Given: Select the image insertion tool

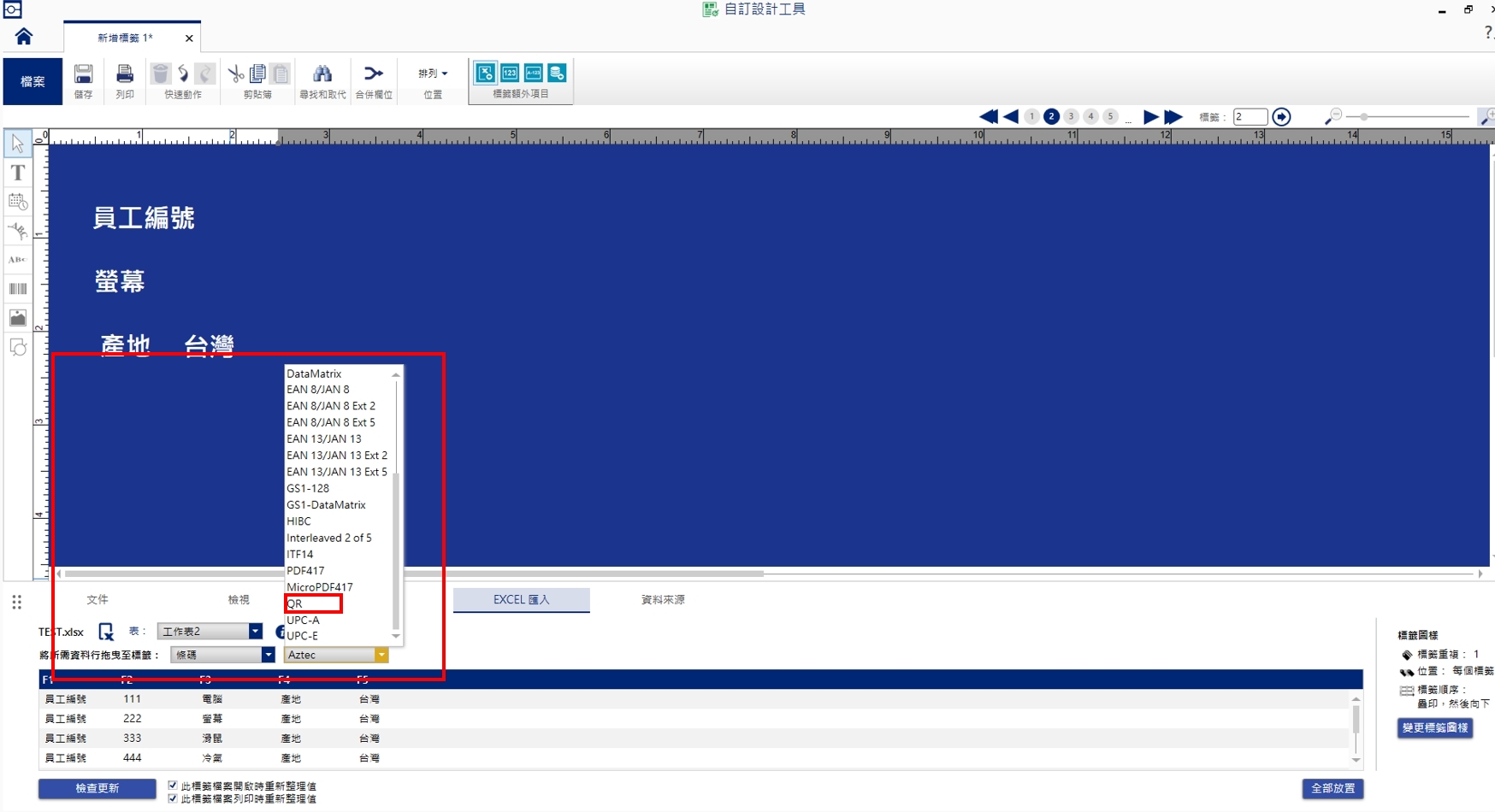Looking at the screenshot, I should coord(18,318).
